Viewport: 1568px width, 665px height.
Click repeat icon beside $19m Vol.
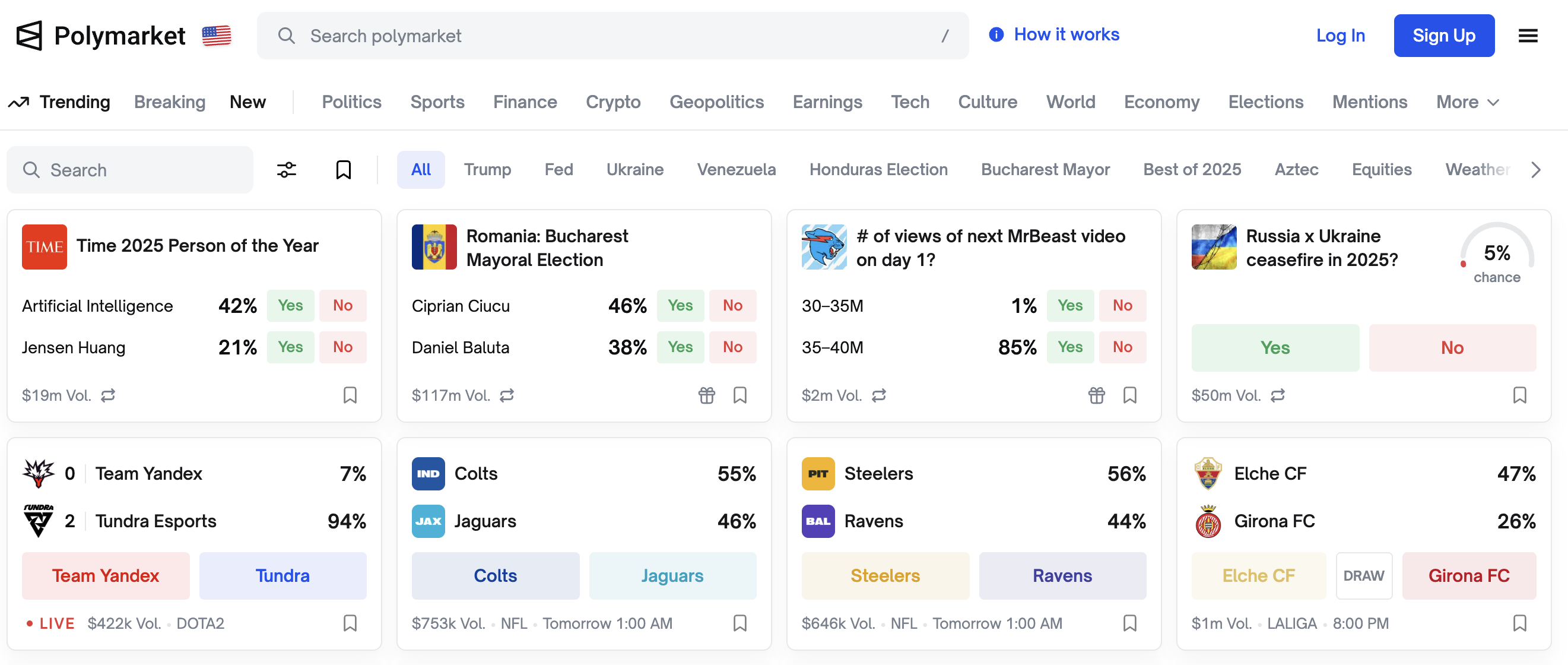point(109,396)
